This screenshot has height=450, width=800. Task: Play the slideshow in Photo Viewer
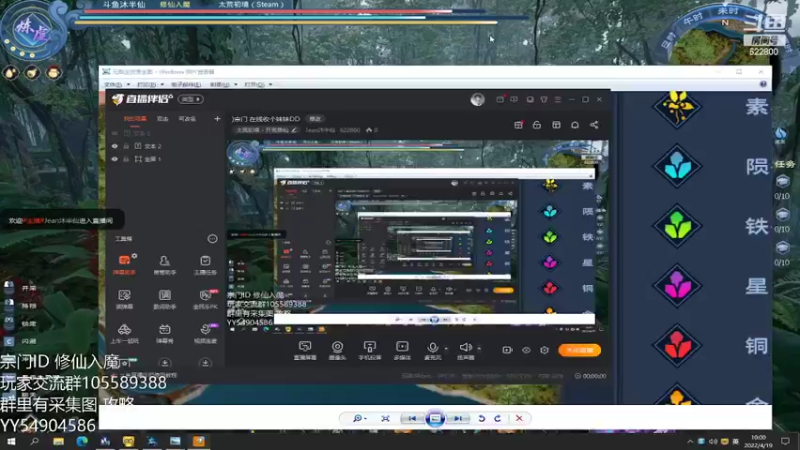[435, 418]
